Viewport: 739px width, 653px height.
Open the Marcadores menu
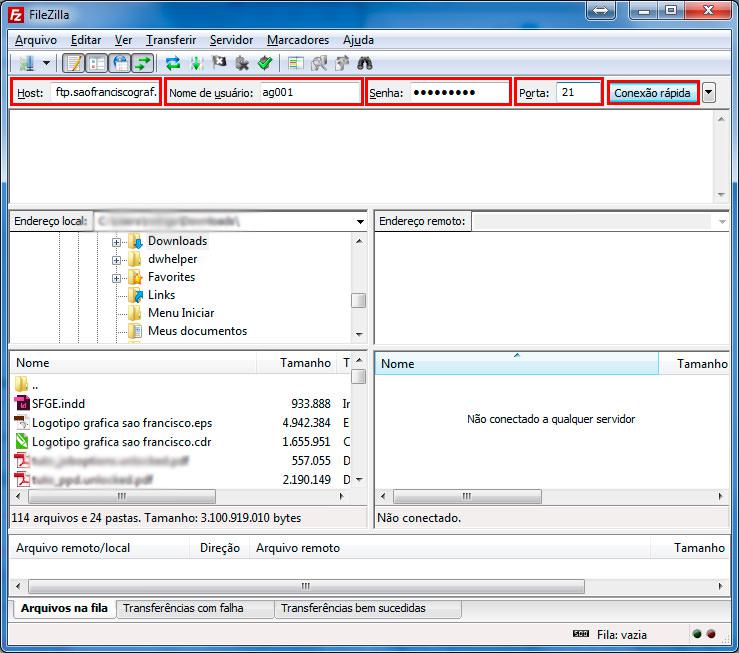coord(298,40)
